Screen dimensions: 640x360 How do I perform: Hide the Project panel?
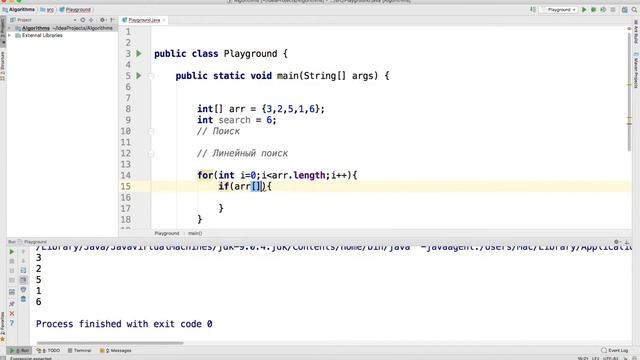coord(112,20)
